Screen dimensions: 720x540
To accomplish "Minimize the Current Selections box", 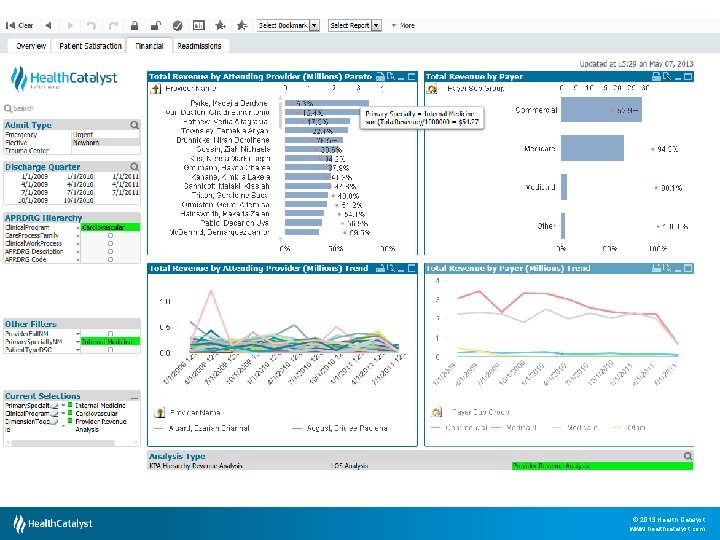I will pyautogui.click(x=134, y=396).
